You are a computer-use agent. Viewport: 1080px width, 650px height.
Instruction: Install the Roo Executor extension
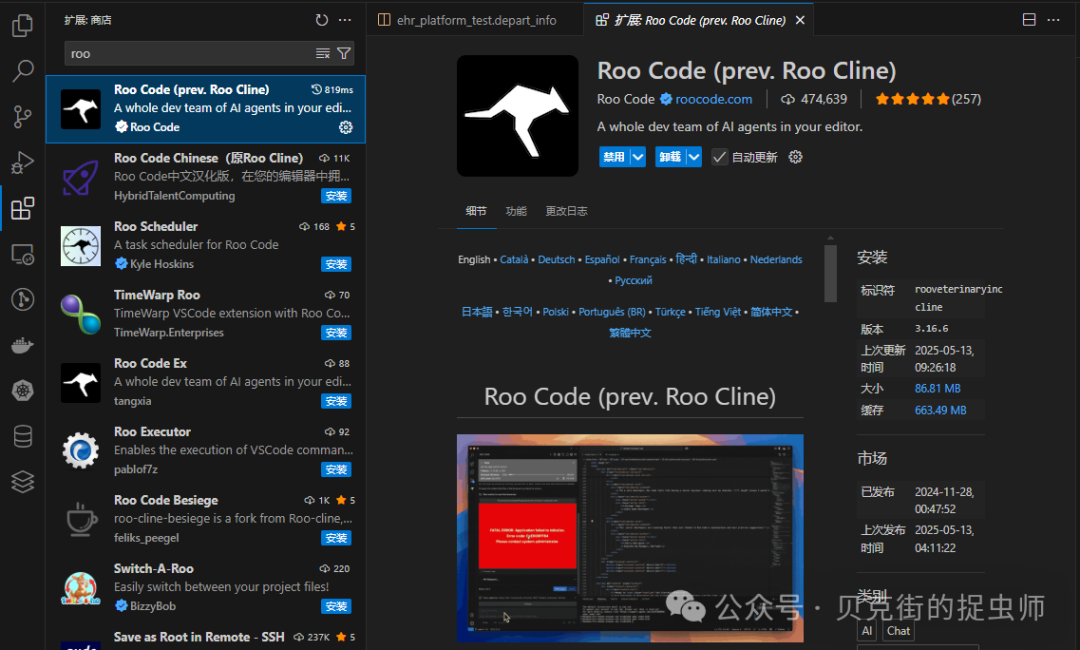[x=336, y=470]
